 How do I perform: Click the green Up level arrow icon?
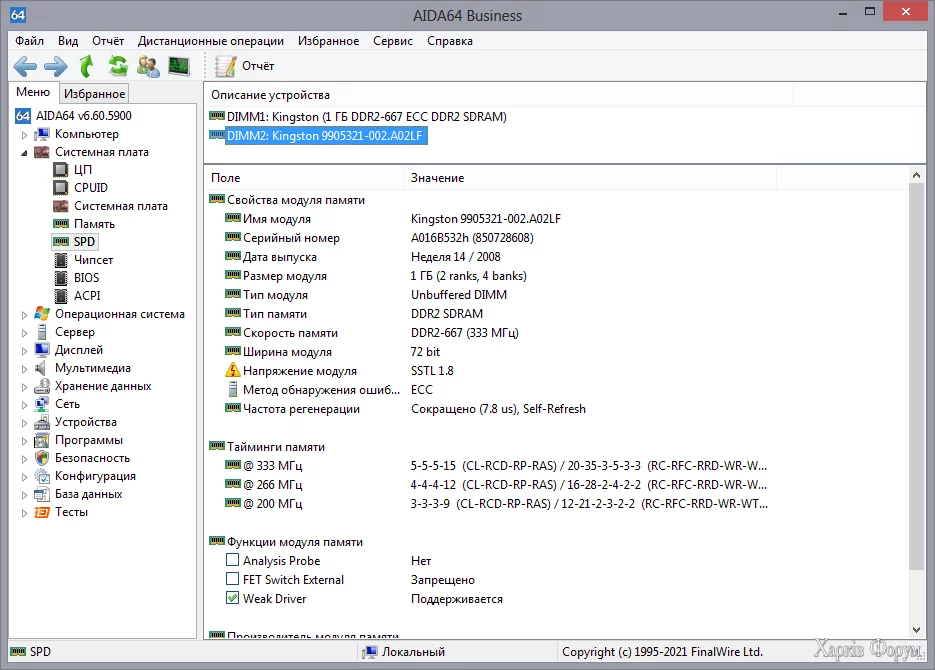click(x=87, y=66)
